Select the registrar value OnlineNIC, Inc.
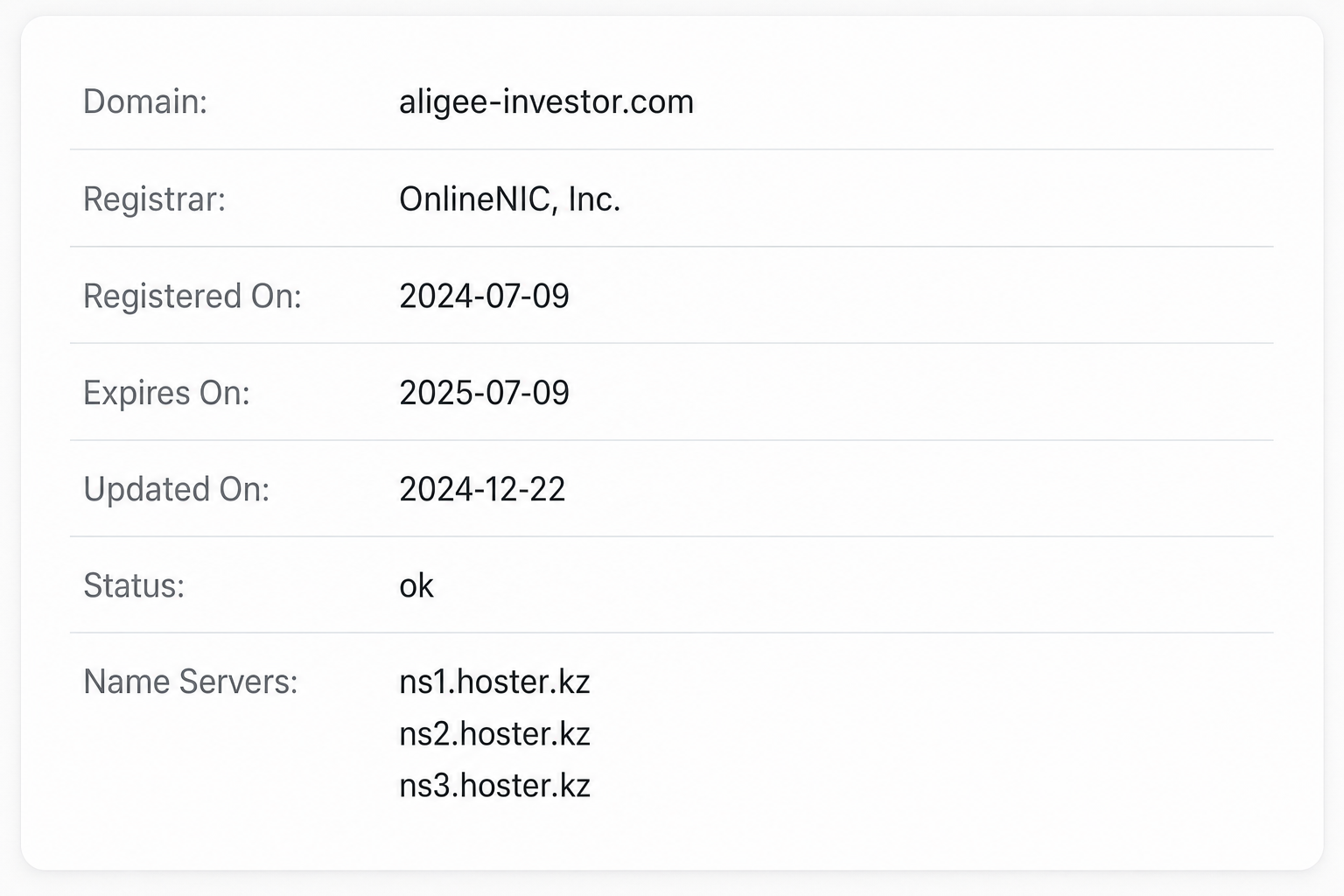 (509, 199)
